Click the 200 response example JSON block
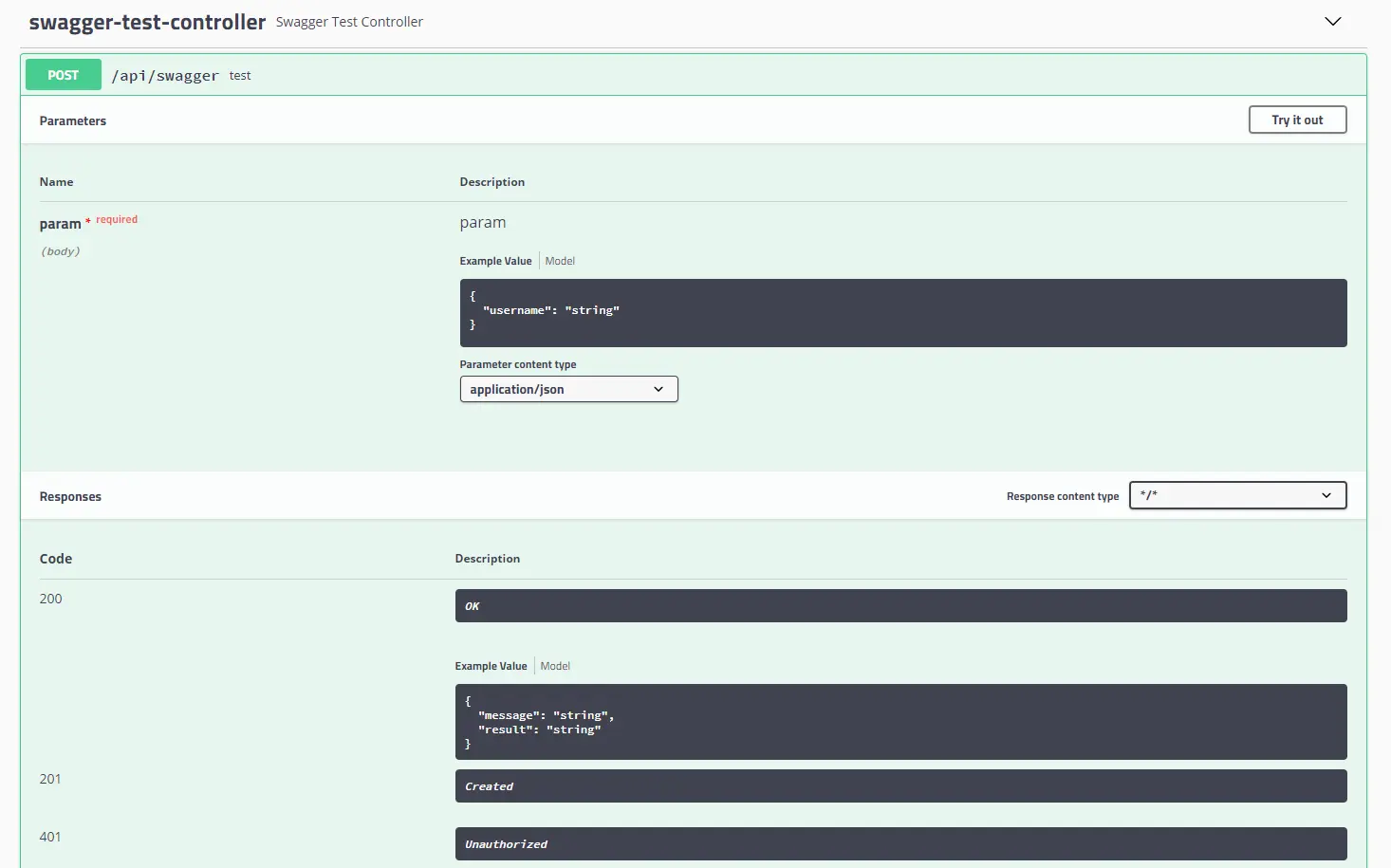1391x868 pixels. (x=900, y=722)
